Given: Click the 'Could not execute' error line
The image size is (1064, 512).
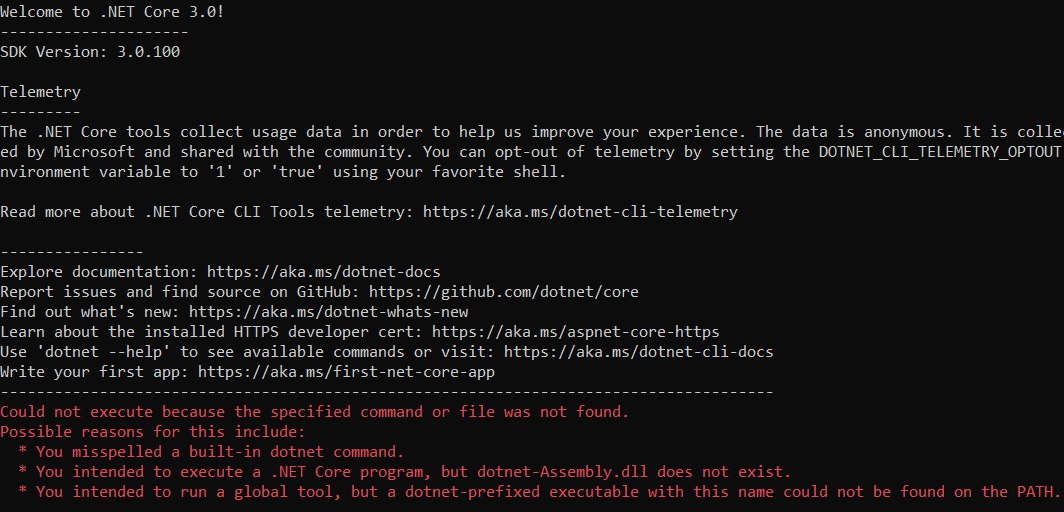Looking at the screenshot, I should [315, 412].
